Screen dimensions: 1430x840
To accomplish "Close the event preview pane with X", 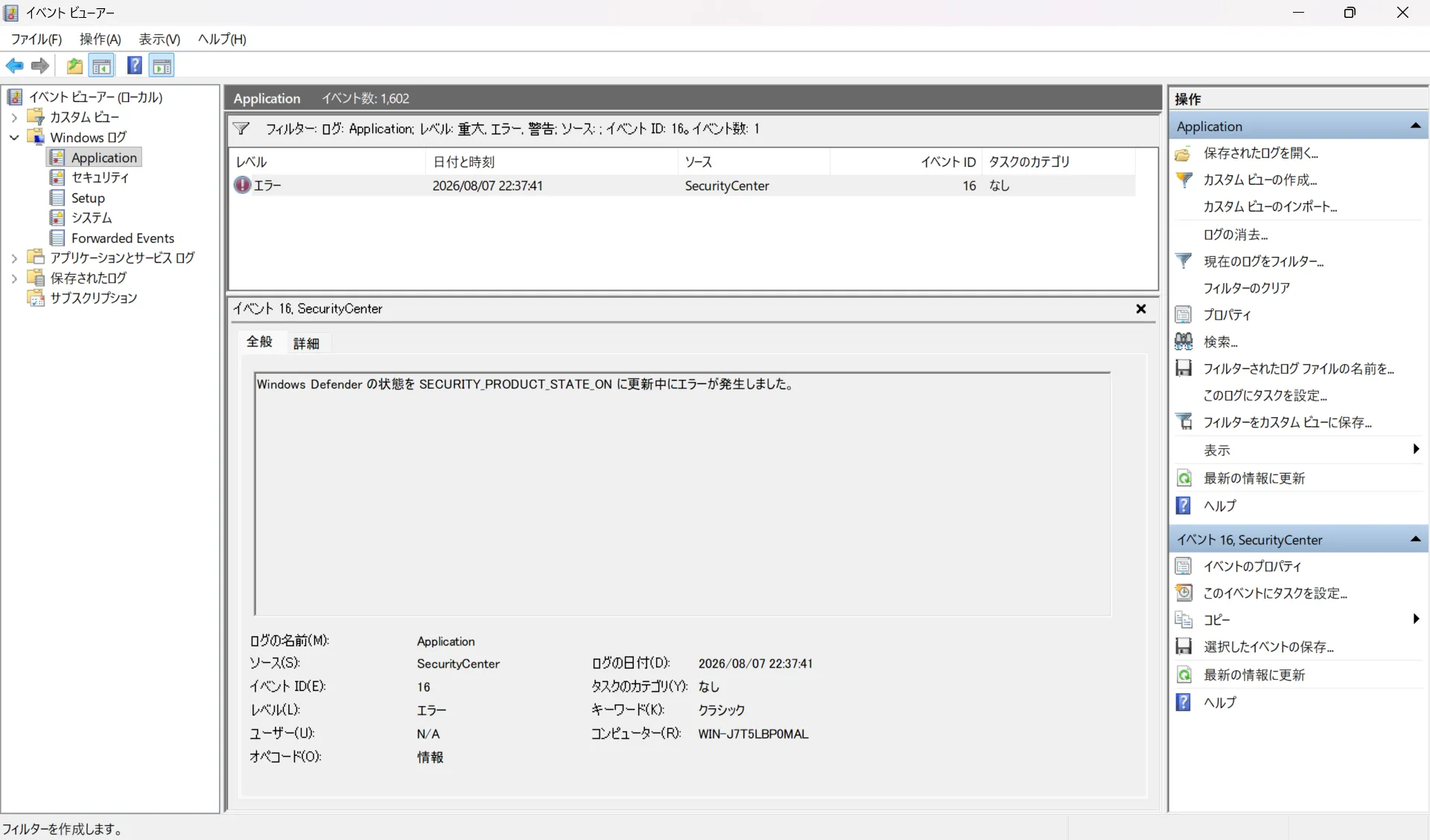I will [x=1141, y=308].
